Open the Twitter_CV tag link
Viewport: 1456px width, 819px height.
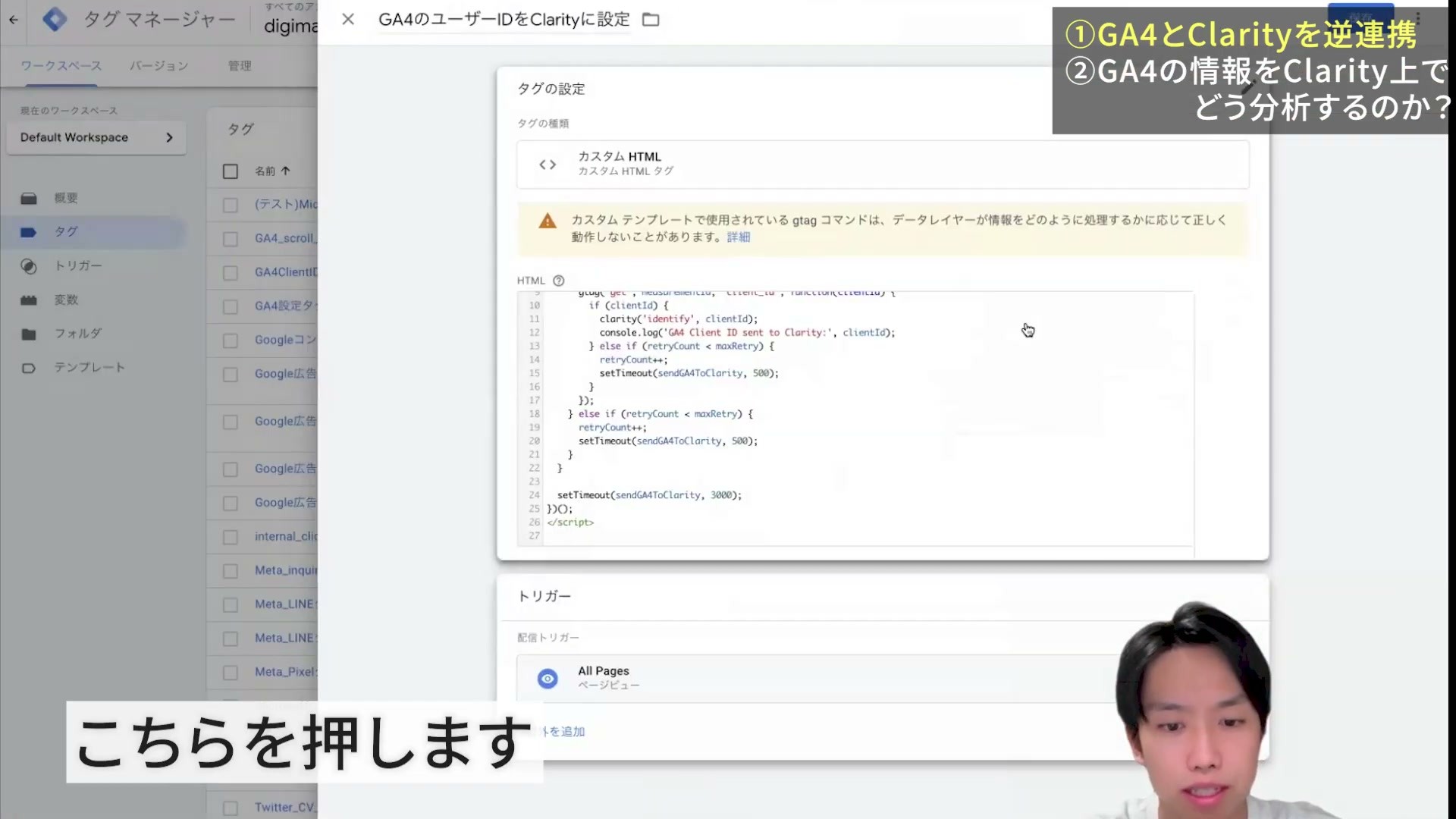pyautogui.click(x=285, y=807)
